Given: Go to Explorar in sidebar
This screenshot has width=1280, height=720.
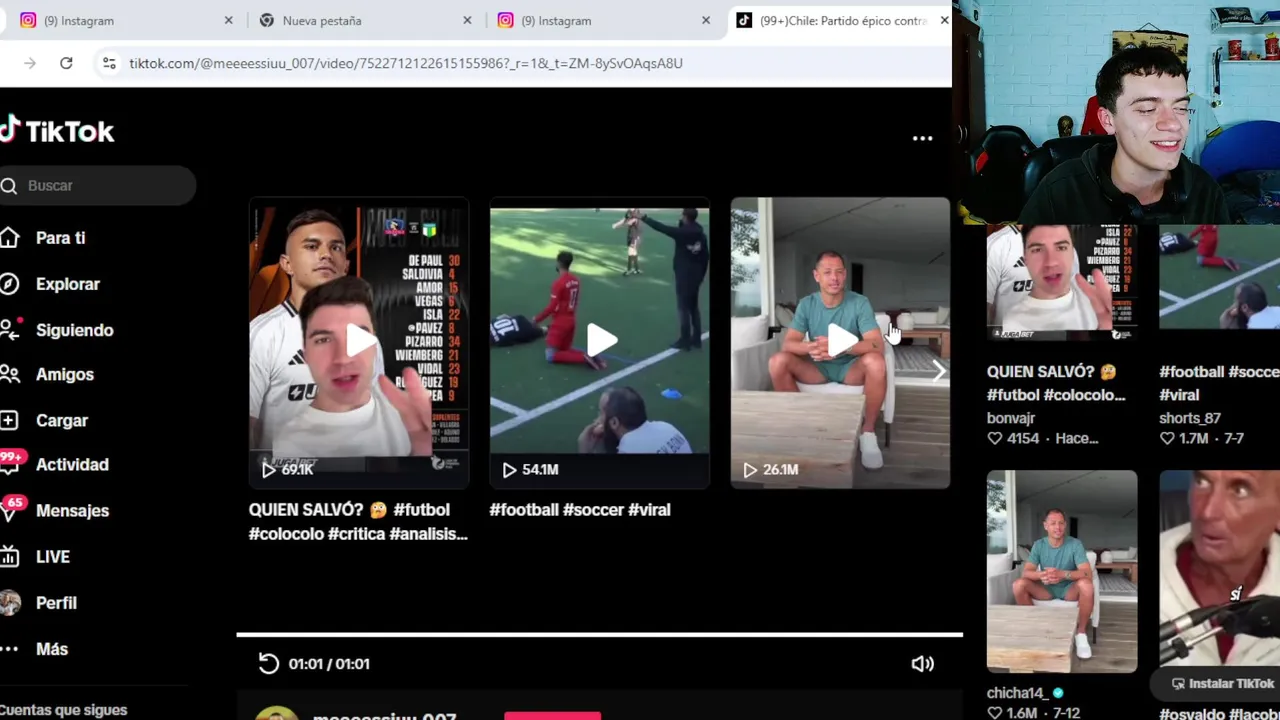Looking at the screenshot, I should point(67,284).
